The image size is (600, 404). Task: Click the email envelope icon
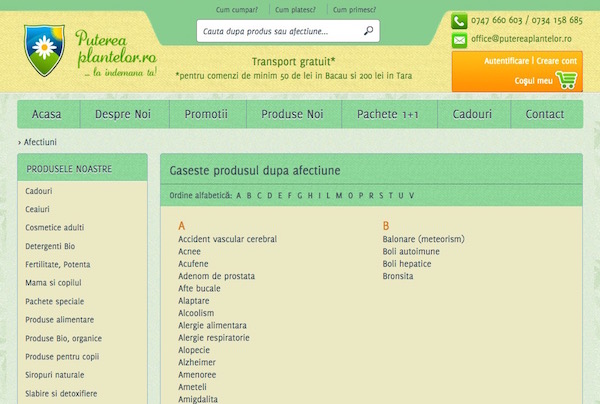(x=459, y=40)
